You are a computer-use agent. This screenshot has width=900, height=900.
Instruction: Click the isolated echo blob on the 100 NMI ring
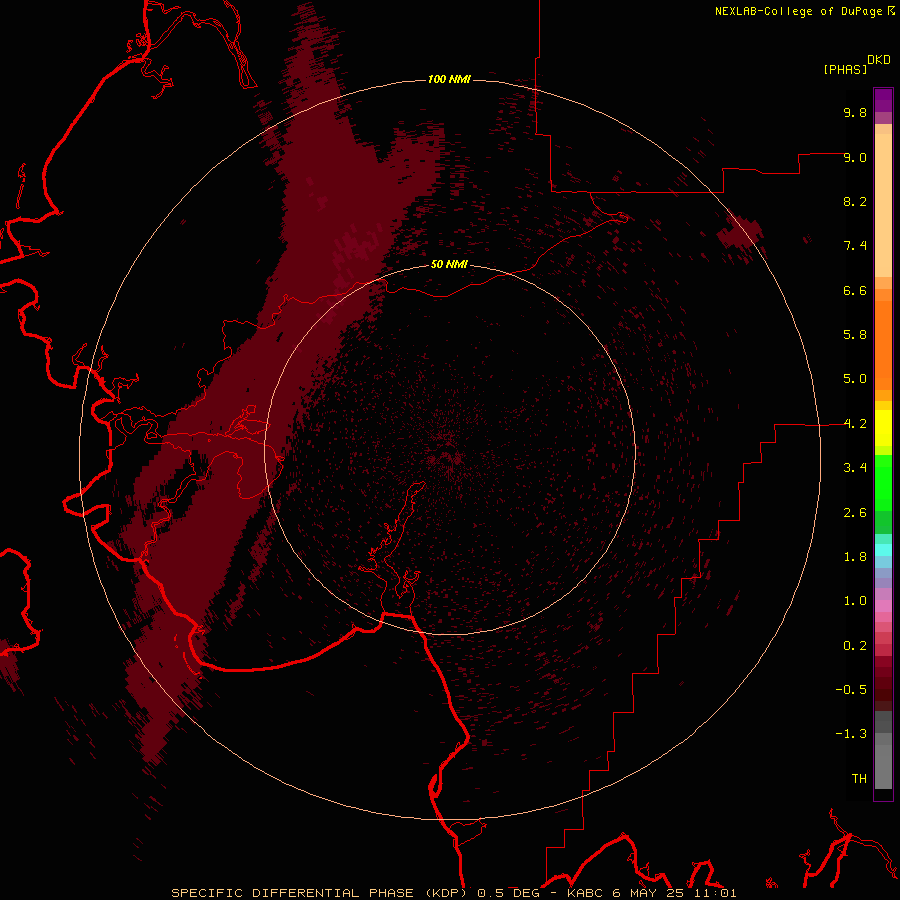742,231
